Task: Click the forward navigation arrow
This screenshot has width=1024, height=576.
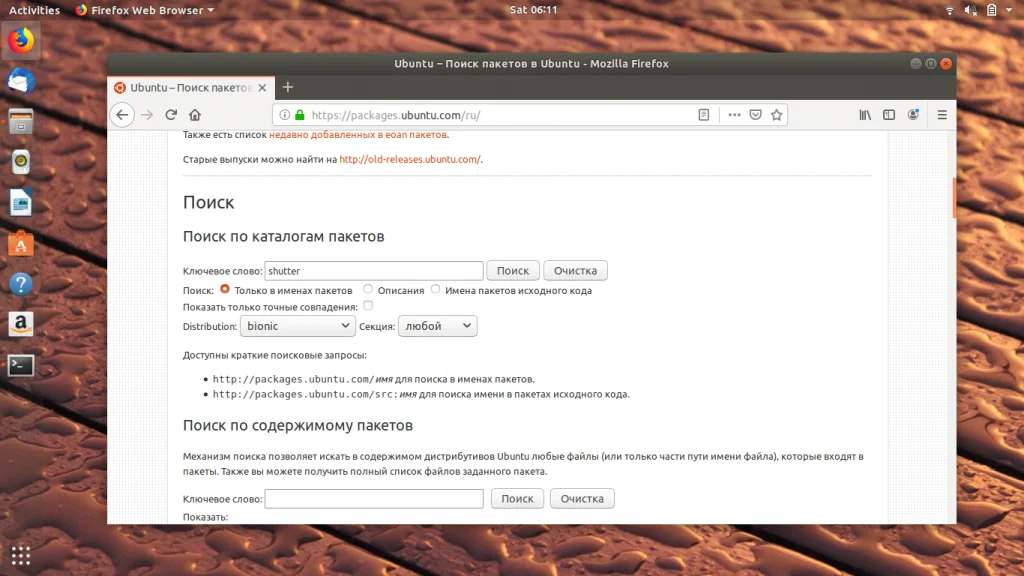Action: tap(147, 115)
